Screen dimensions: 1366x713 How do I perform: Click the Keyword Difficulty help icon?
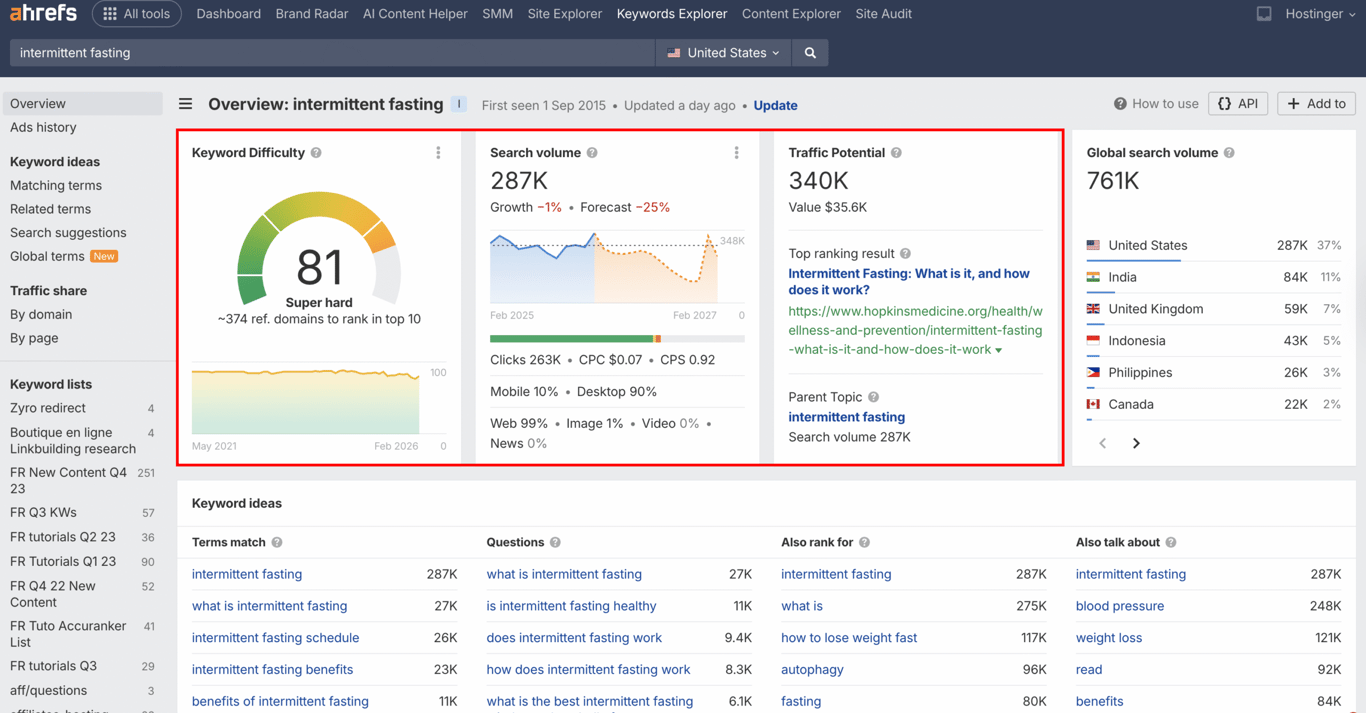[316, 152]
